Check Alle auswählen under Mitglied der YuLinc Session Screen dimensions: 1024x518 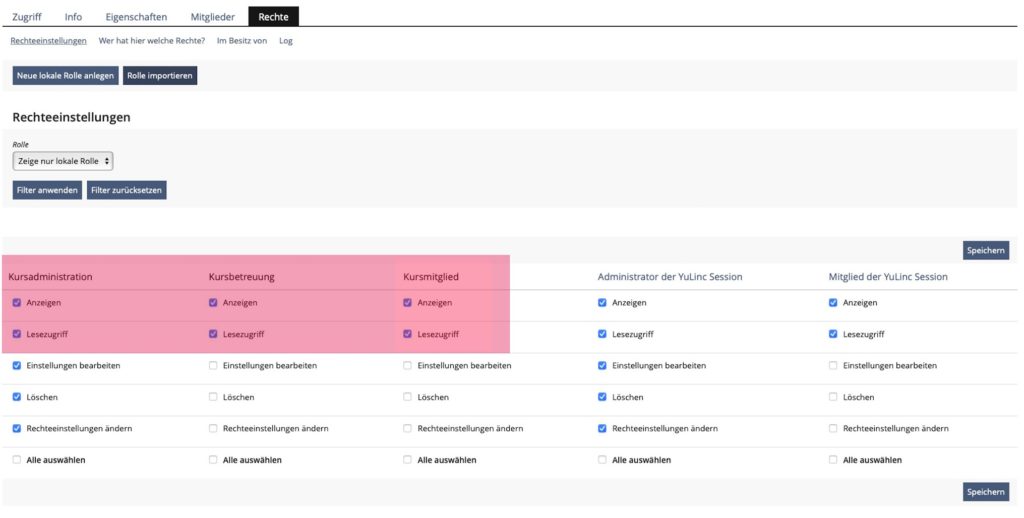click(833, 460)
